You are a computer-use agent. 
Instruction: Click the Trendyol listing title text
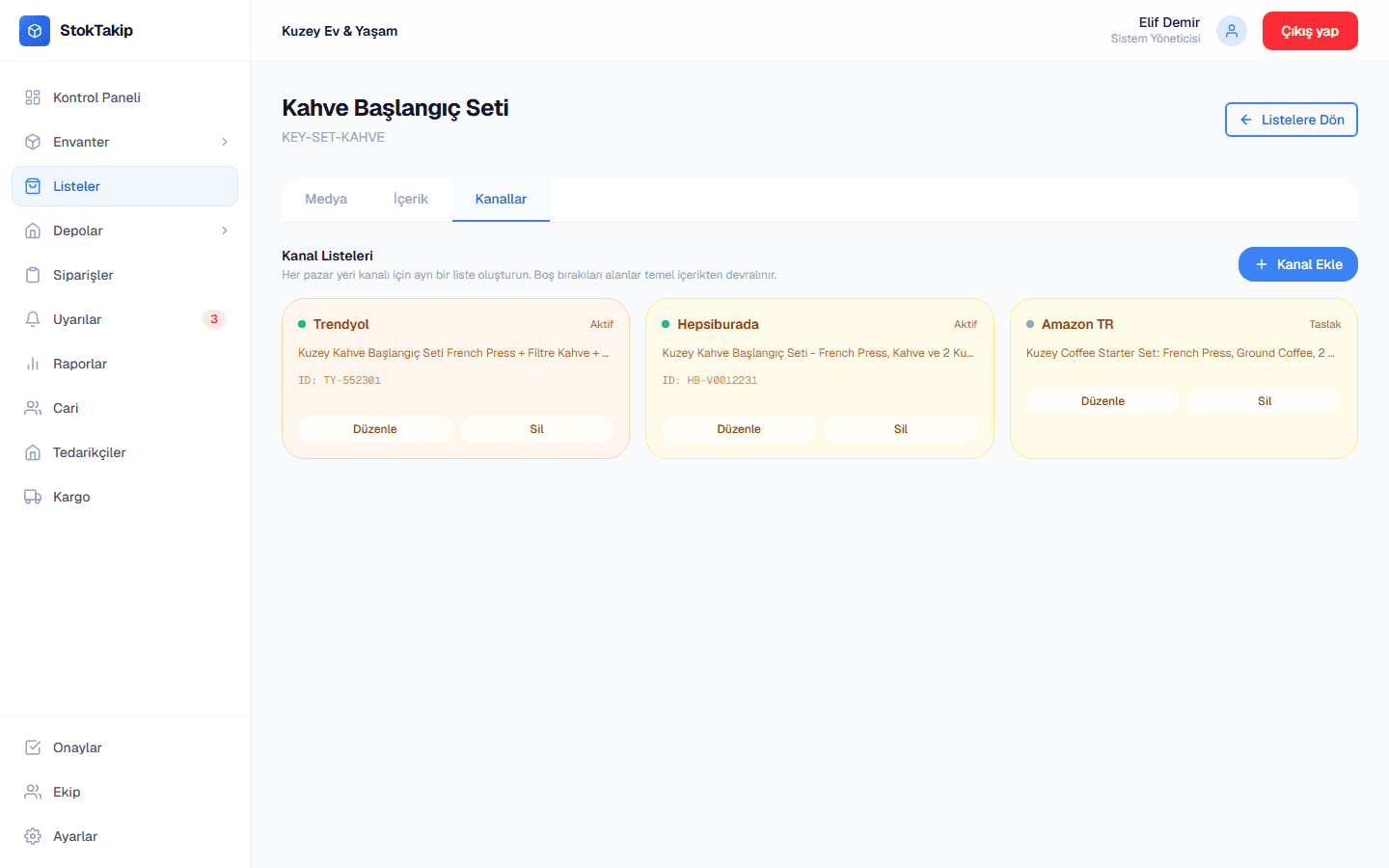[453, 353]
